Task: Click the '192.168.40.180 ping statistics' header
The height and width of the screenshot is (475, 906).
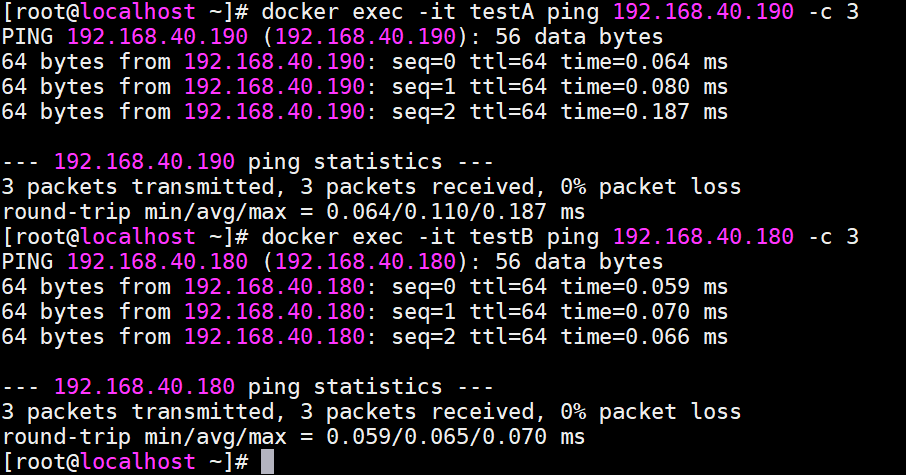Action: click(248, 387)
